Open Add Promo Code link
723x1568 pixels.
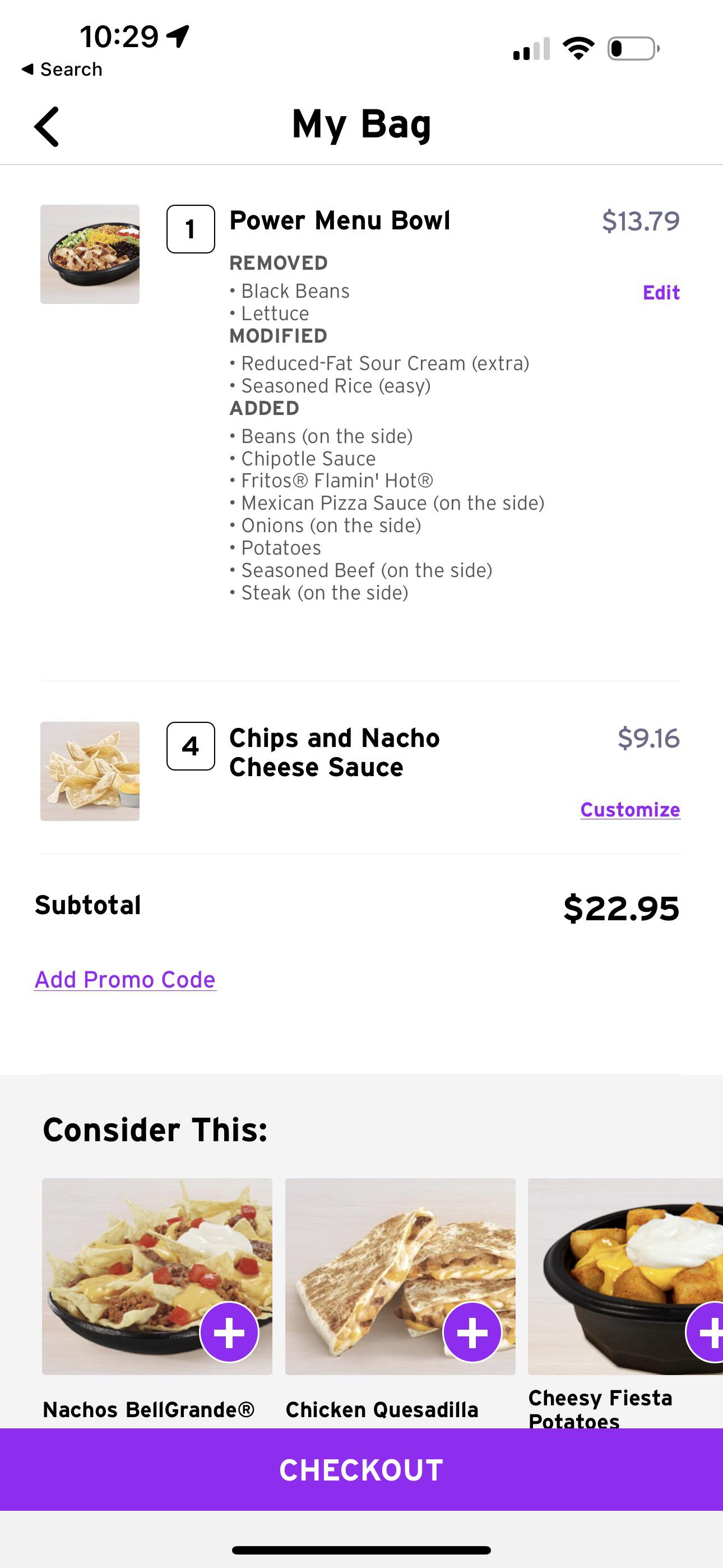126,979
